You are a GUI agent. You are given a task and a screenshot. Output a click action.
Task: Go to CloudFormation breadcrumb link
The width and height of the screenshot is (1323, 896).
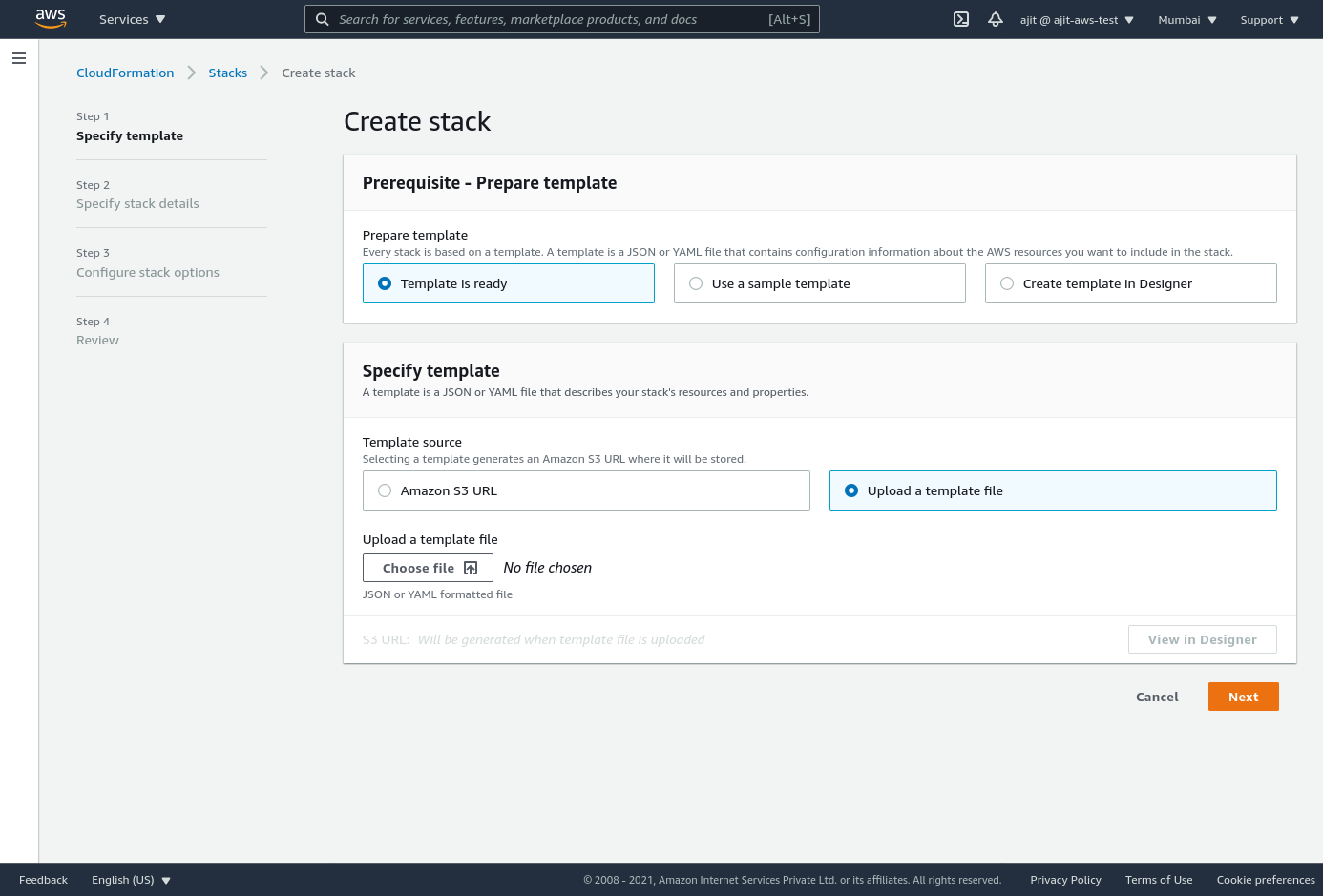pos(125,73)
